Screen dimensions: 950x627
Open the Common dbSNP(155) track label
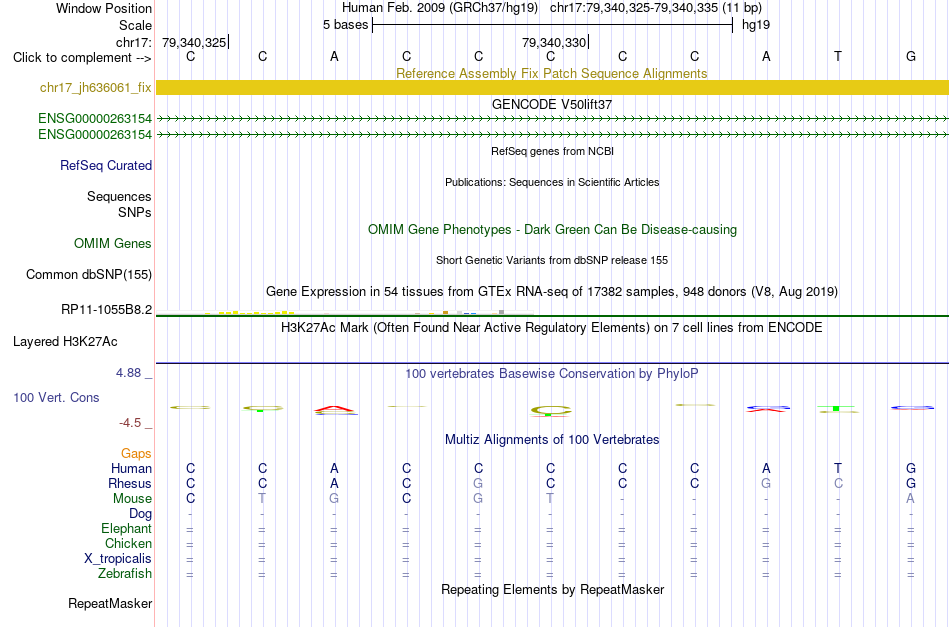(89, 274)
